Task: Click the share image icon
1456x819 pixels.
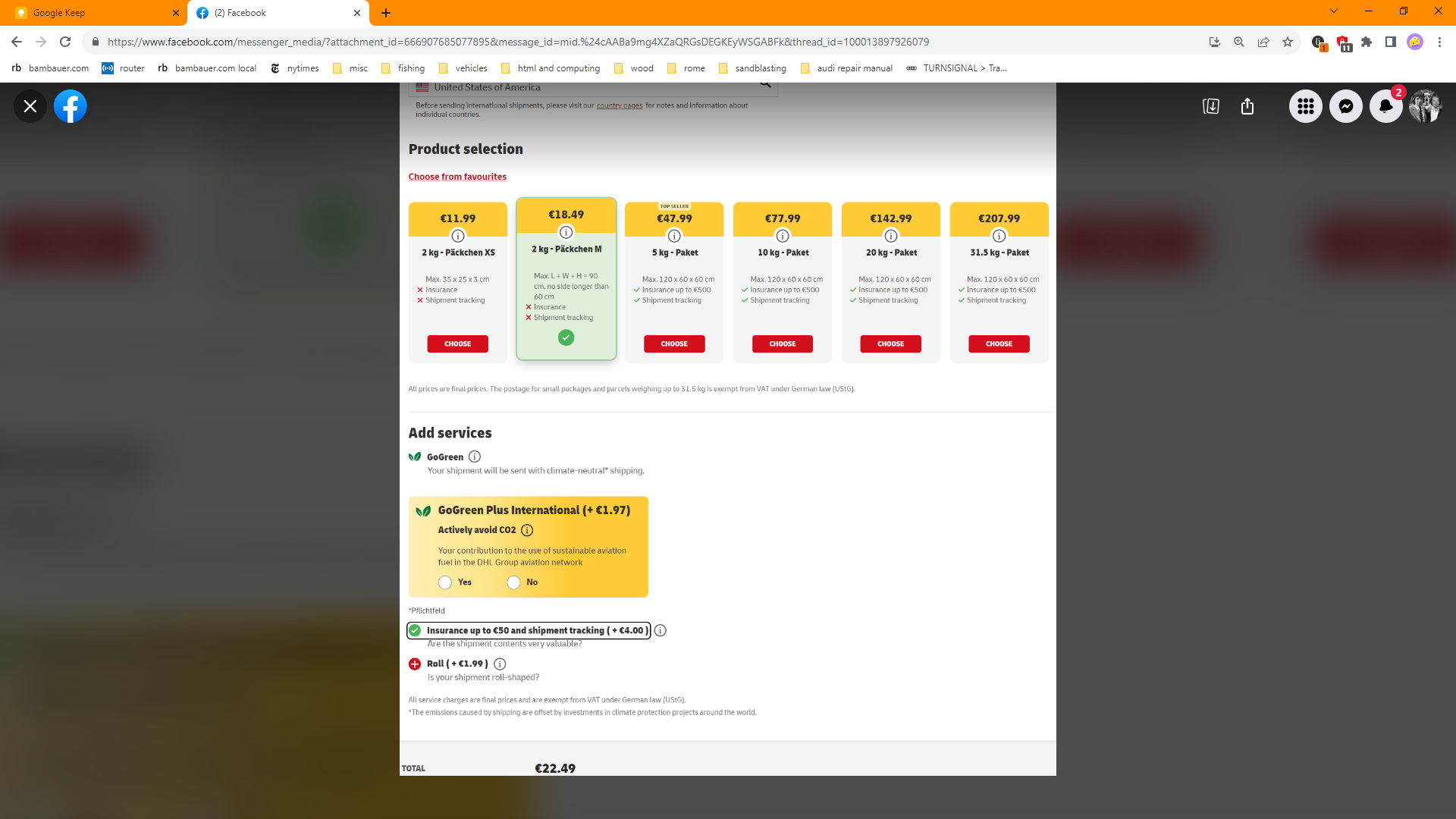Action: [x=1247, y=106]
